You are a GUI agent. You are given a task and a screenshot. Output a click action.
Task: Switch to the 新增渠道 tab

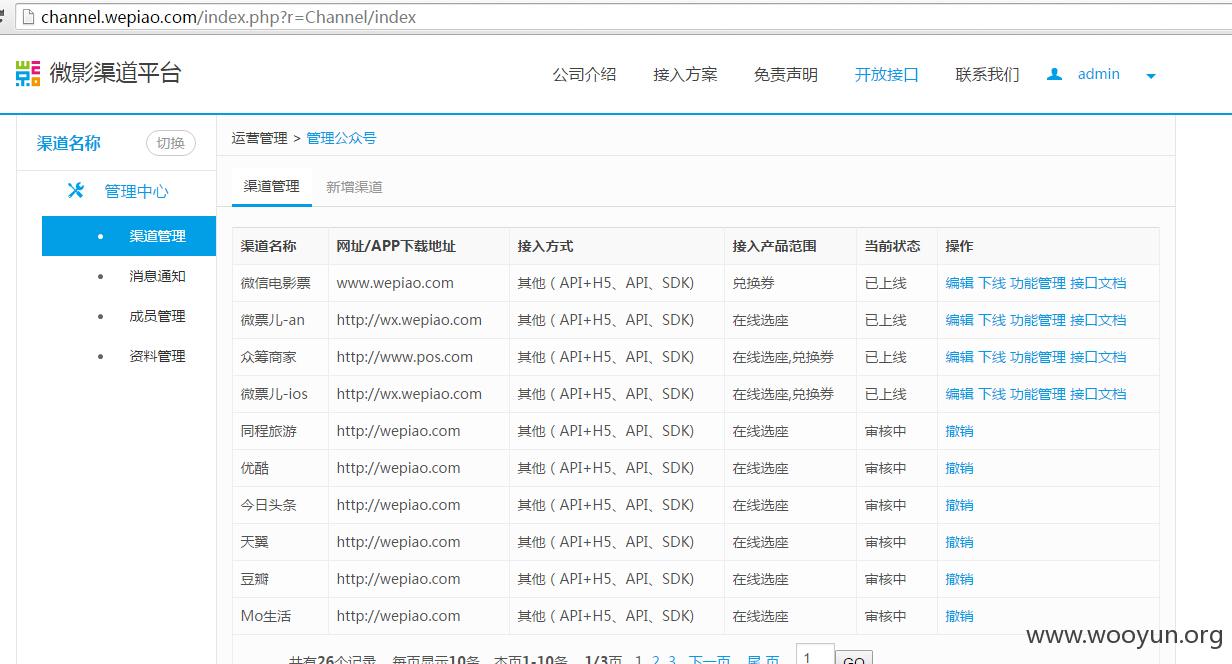tap(354, 187)
